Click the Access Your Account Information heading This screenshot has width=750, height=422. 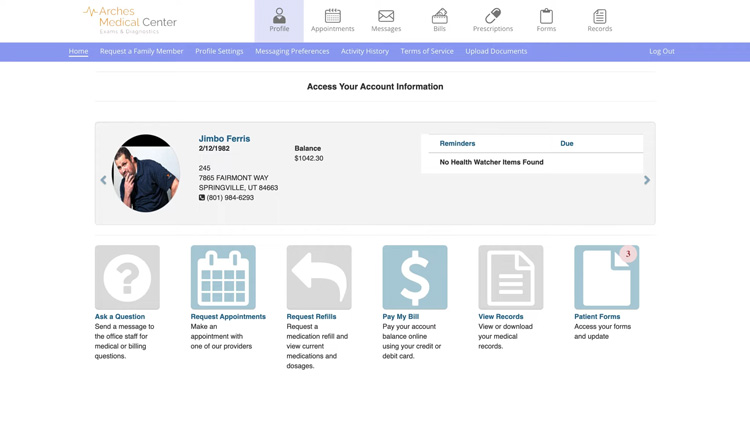click(x=375, y=87)
